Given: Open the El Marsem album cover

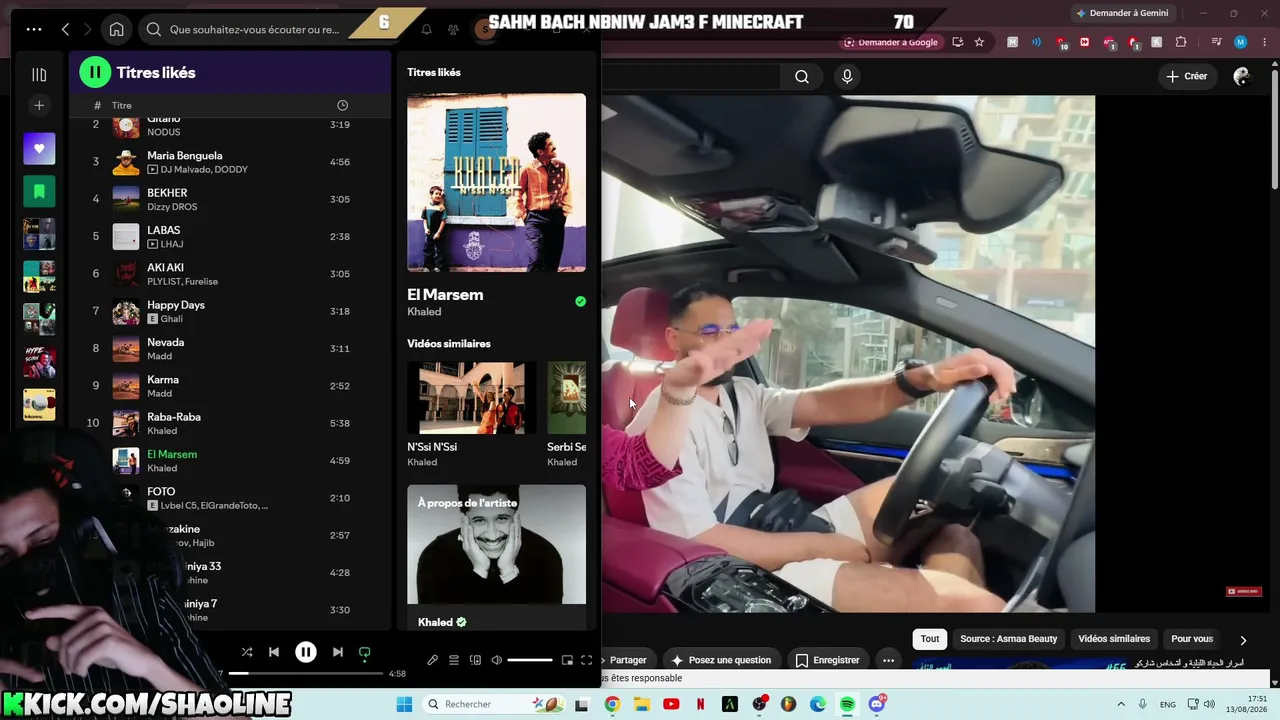Looking at the screenshot, I should [496, 183].
